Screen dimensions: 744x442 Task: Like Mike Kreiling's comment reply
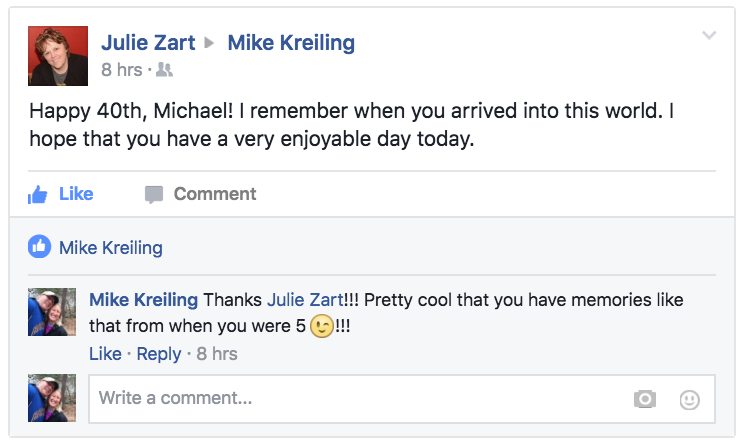coord(105,354)
